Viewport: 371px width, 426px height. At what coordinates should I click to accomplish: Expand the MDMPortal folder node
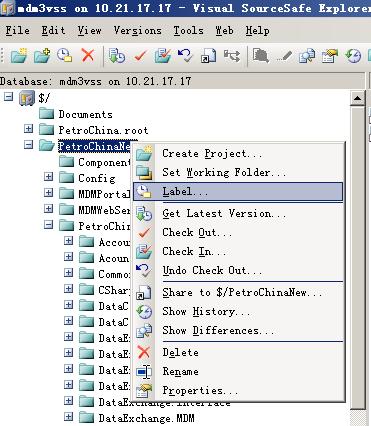coord(49,193)
